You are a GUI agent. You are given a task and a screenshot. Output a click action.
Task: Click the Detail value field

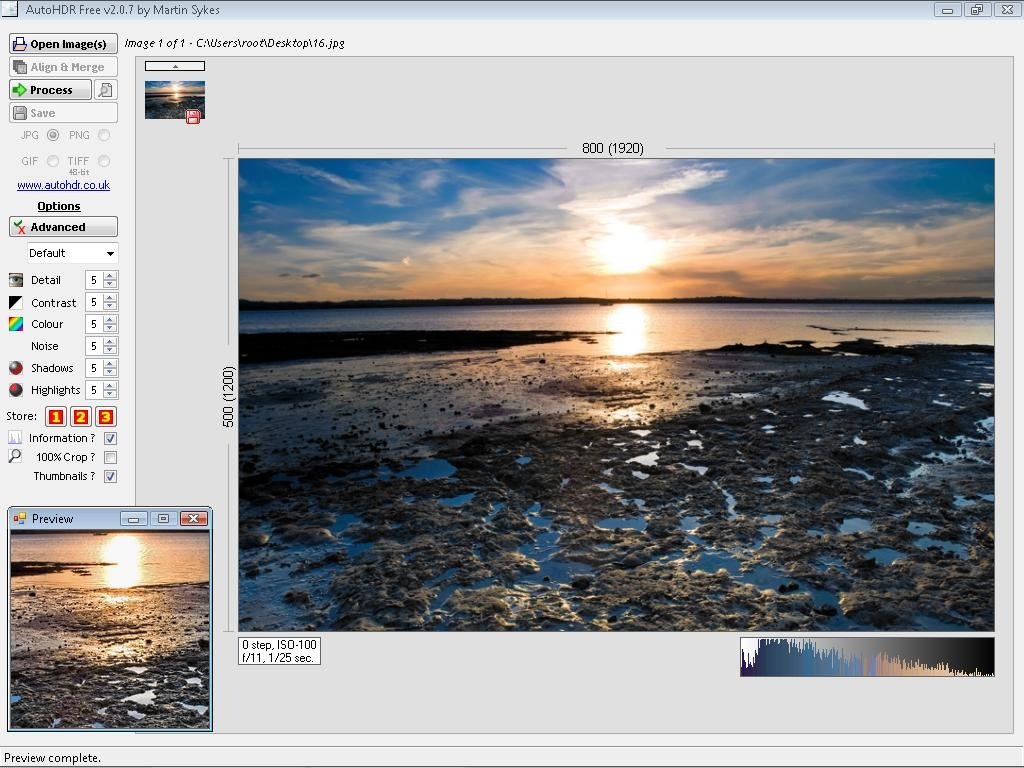[95, 280]
